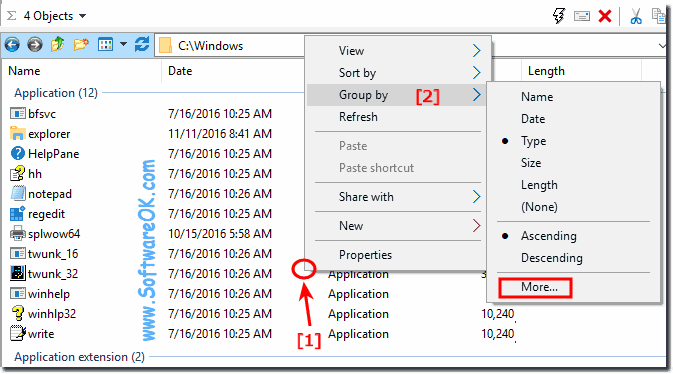Expand the Application extension (2) group
This screenshot has height=374, width=673.
coord(79,357)
